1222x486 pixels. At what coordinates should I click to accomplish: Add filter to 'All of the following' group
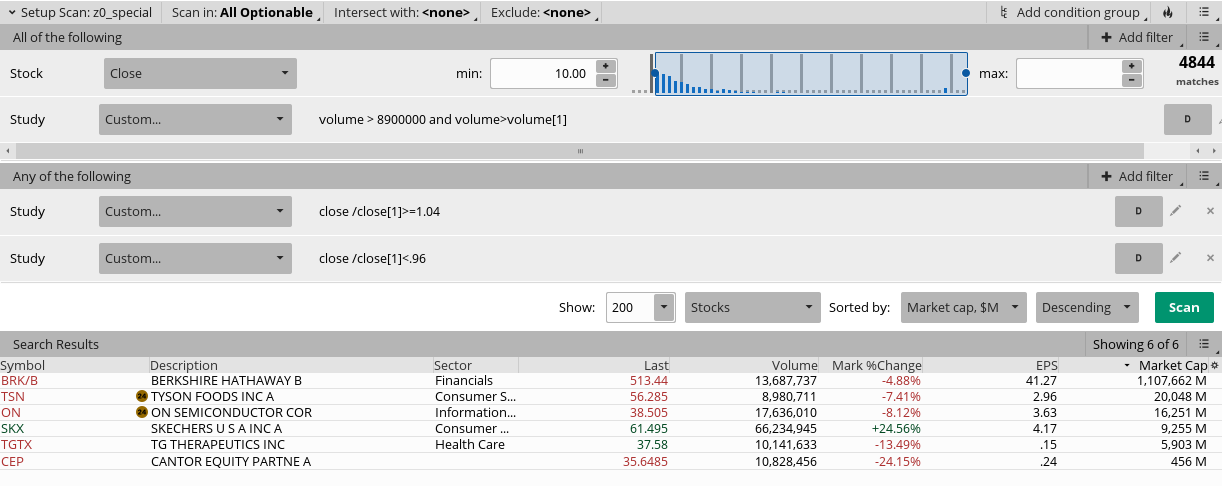[x=1137, y=37]
